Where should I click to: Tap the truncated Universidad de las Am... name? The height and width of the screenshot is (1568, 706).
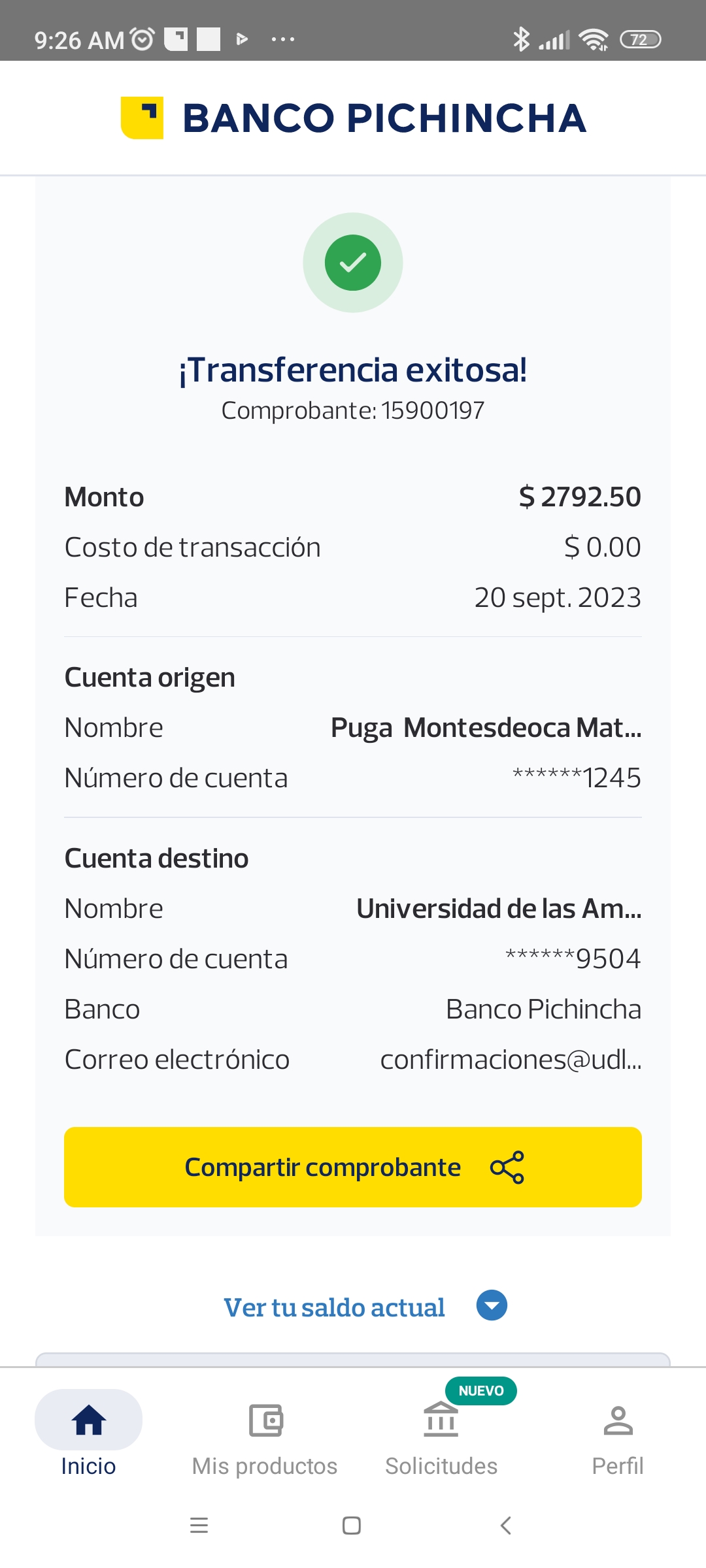pos(499,909)
